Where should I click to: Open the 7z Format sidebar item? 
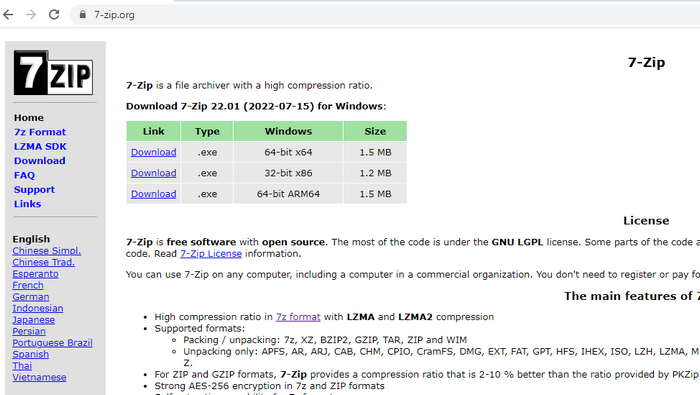click(x=40, y=132)
